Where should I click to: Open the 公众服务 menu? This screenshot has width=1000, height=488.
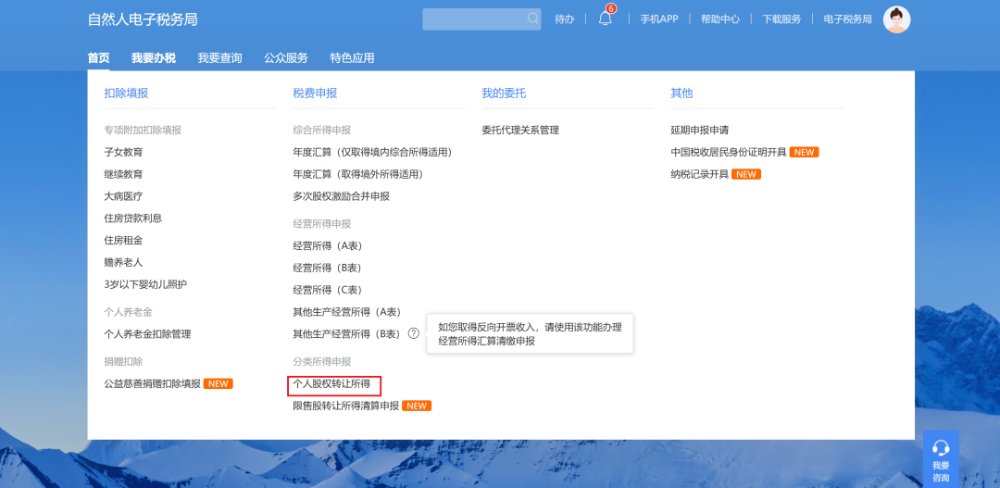pyautogui.click(x=286, y=58)
